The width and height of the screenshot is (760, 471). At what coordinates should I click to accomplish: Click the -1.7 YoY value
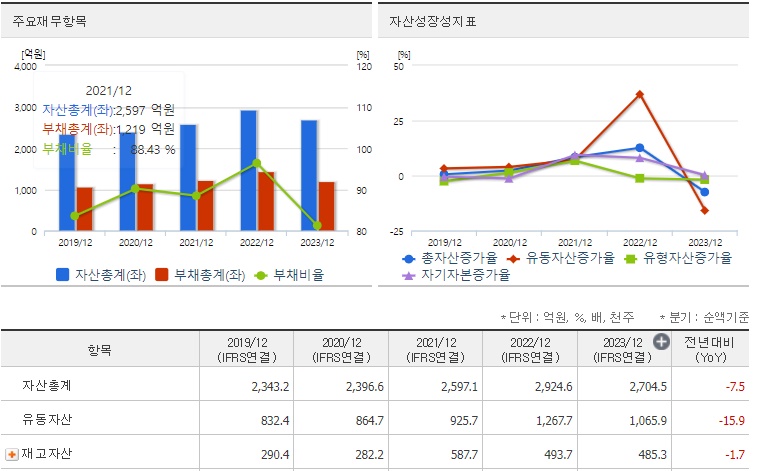tap(735, 455)
